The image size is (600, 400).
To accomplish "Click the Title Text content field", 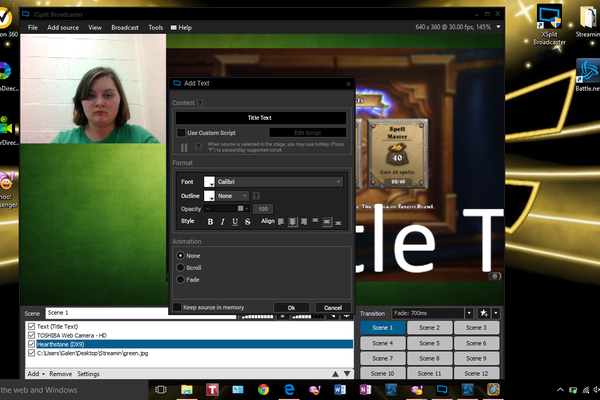I will pos(261,118).
